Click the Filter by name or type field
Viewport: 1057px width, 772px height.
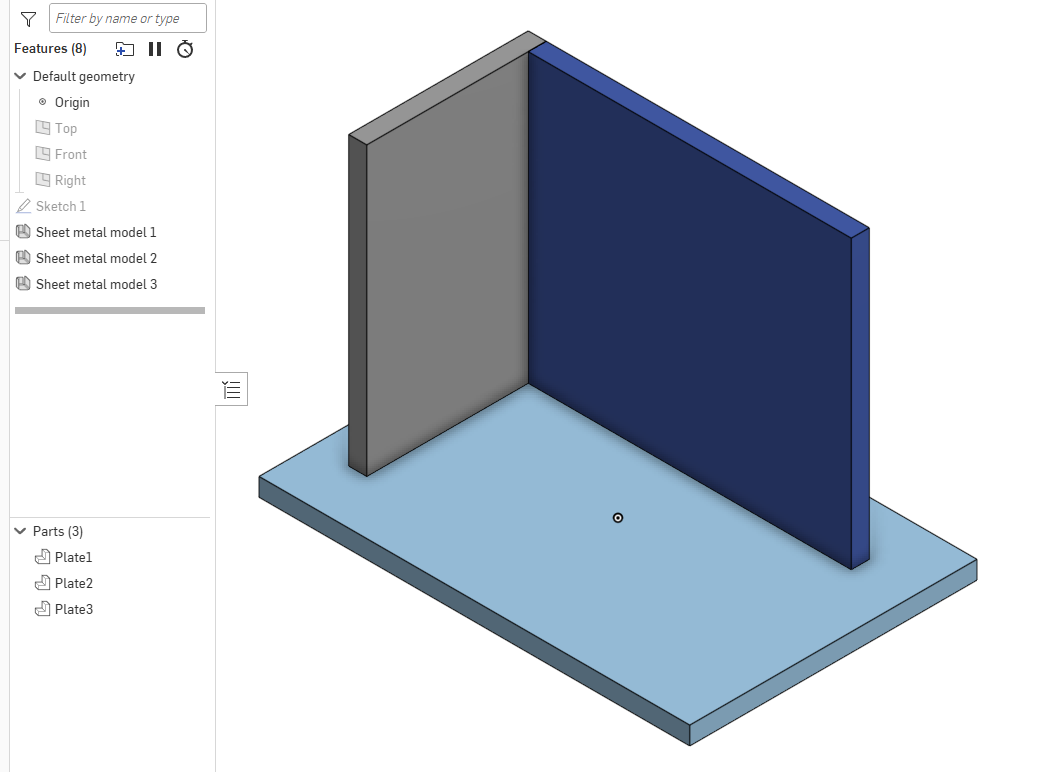(x=127, y=17)
